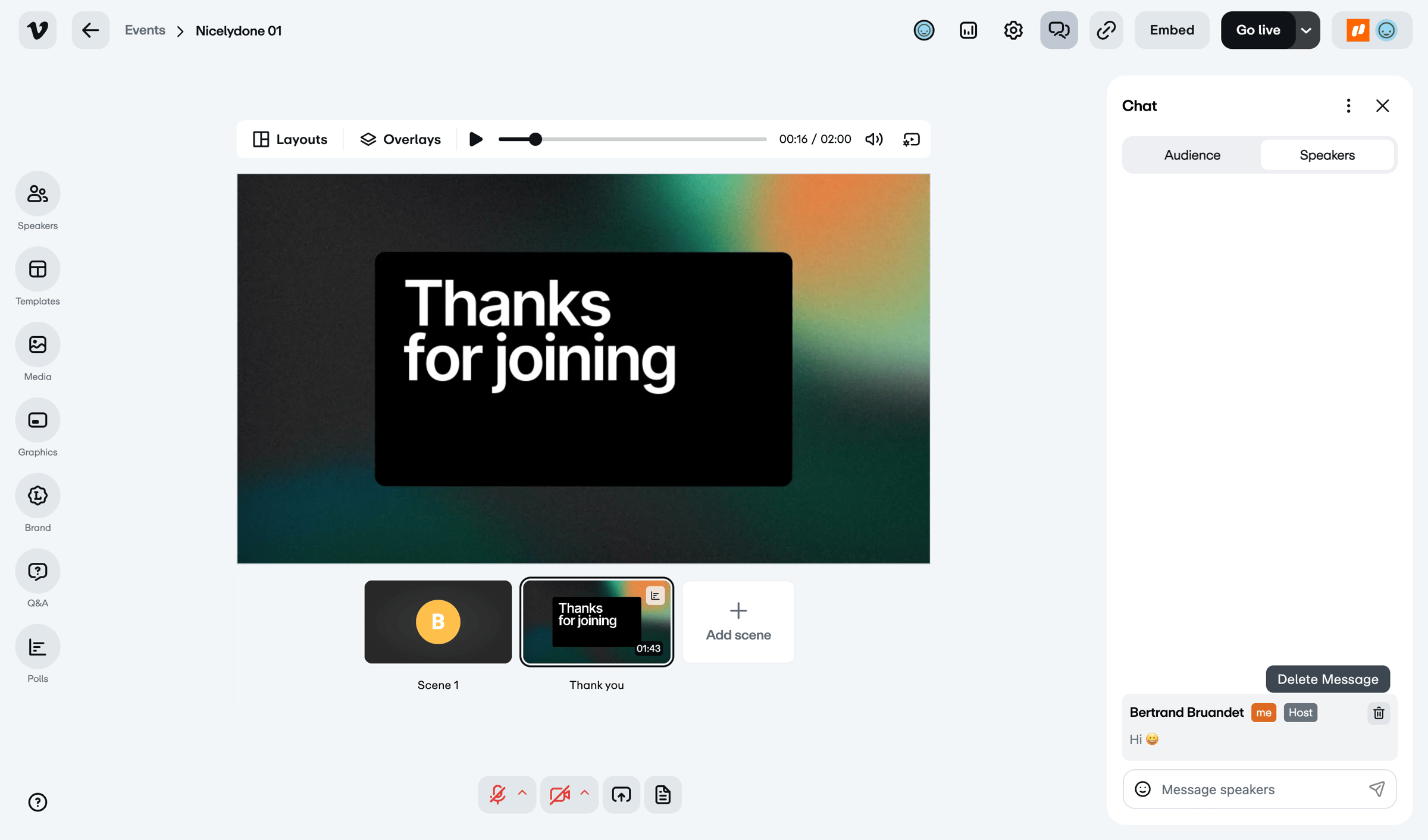Image resolution: width=1428 pixels, height=840 pixels.
Task: Click the Nicelydone 01 event title
Action: click(x=239, y=30)
